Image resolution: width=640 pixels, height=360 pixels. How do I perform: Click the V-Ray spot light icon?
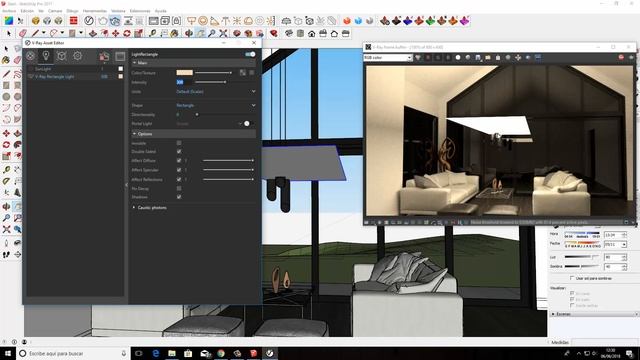tap(214, 20)
